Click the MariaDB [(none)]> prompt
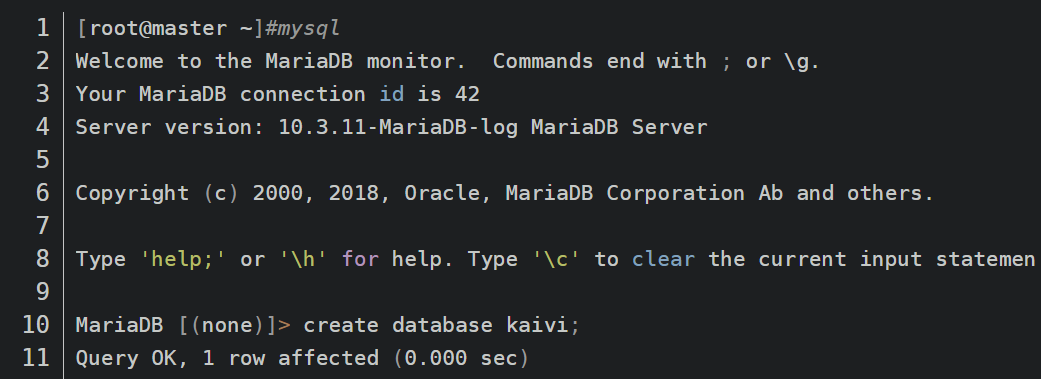Viewport: 1041px width, 379px height. pos(183,325)
